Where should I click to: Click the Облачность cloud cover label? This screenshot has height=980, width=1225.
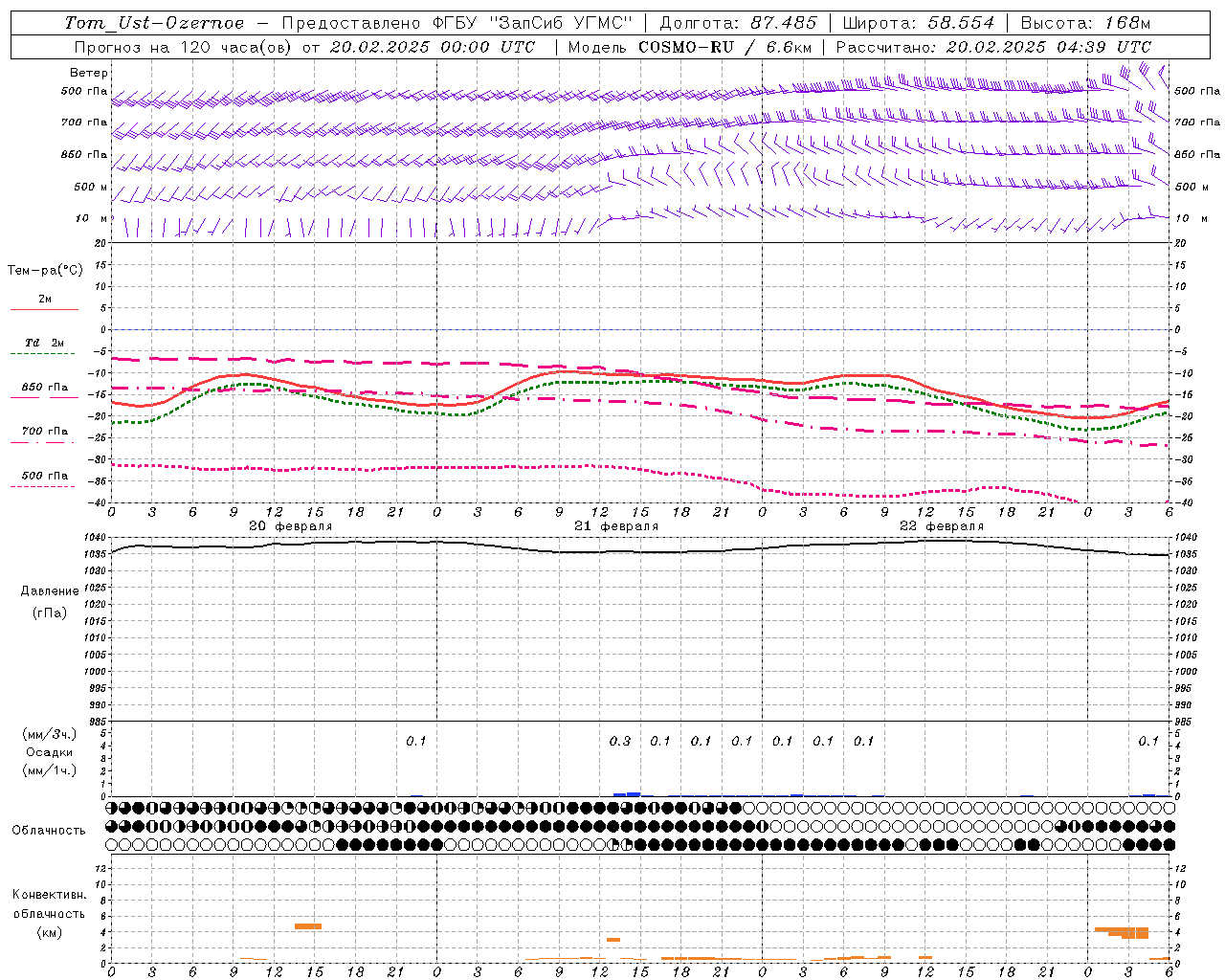click(x=49, y=830)
